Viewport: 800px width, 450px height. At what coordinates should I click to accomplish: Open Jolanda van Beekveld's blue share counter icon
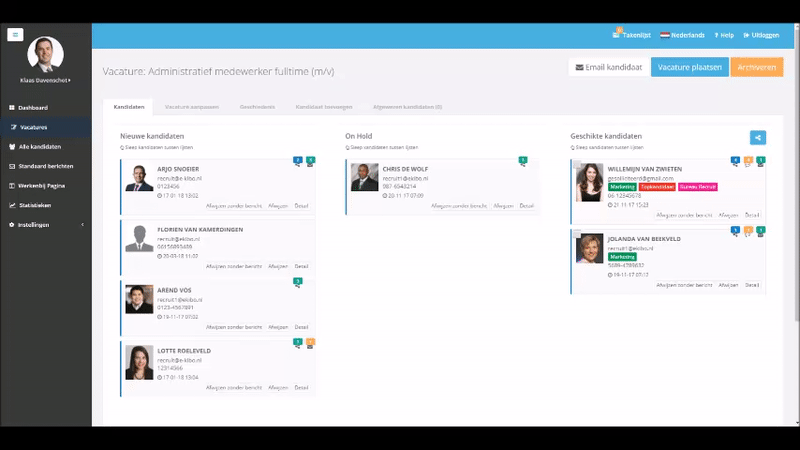pos(735,232)
